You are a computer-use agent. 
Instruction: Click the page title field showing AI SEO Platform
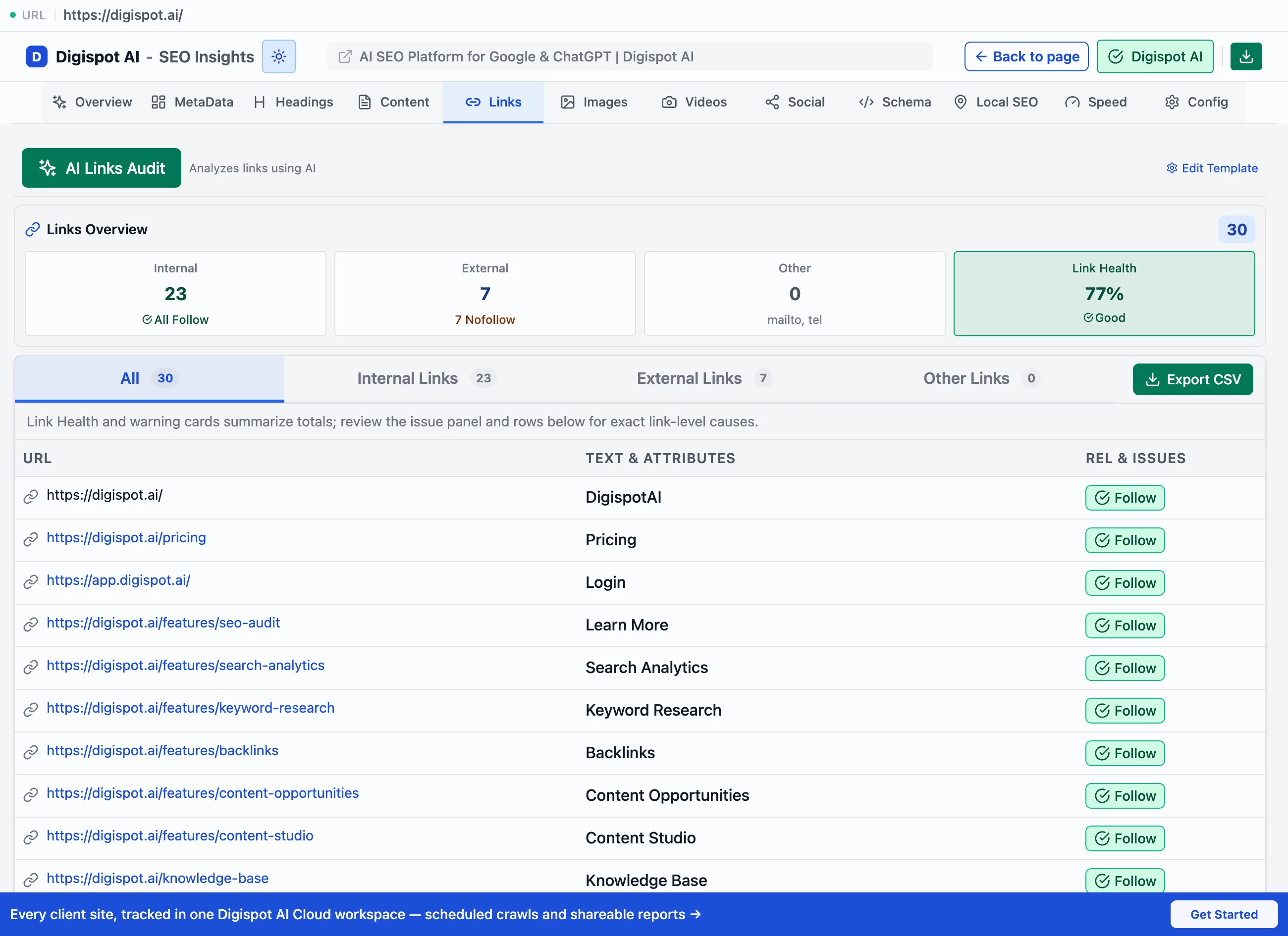(x=629, y=56)
